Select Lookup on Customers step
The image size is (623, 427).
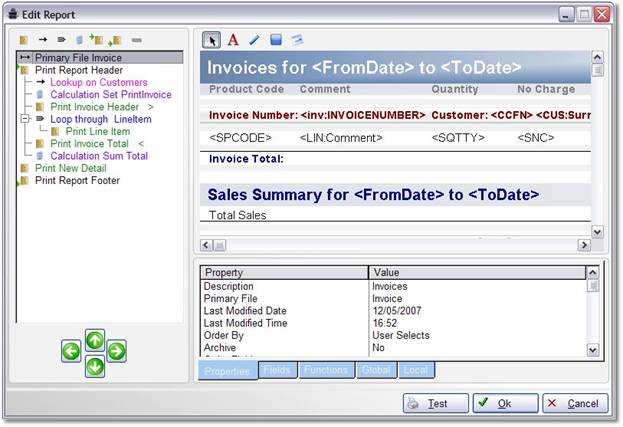[98, 83]
